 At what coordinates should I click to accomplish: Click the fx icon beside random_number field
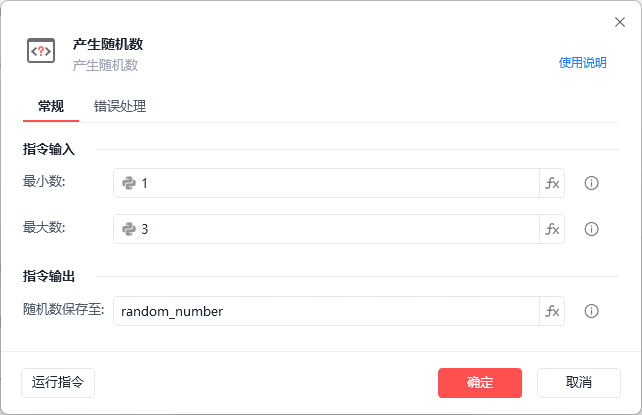tap(552, 311)
